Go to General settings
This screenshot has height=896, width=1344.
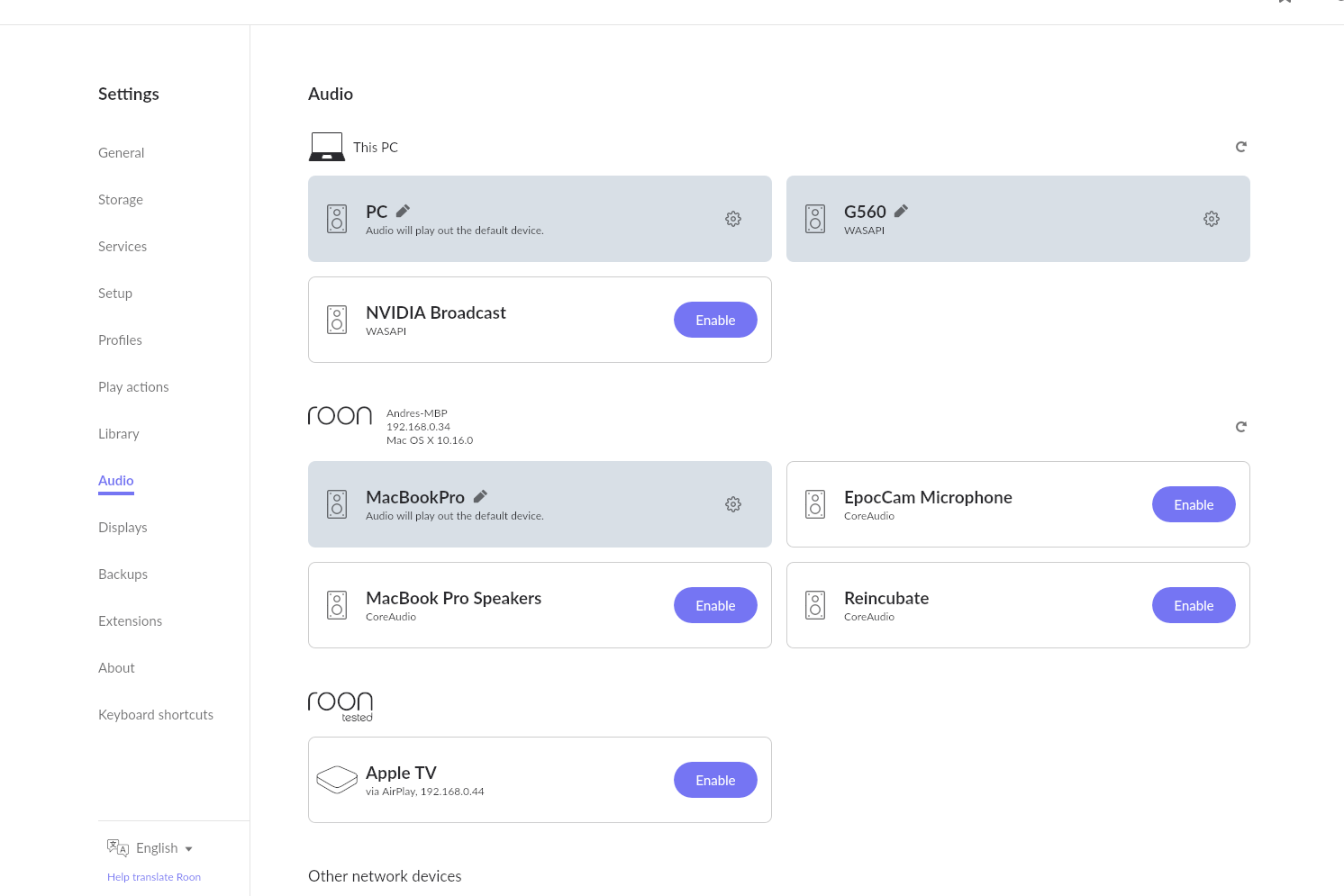pos(122,153)
